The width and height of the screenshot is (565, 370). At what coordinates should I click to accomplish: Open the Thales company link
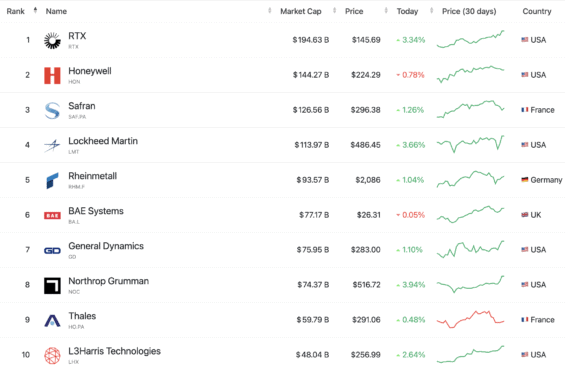pyautogui.click(x=82, y=316)
